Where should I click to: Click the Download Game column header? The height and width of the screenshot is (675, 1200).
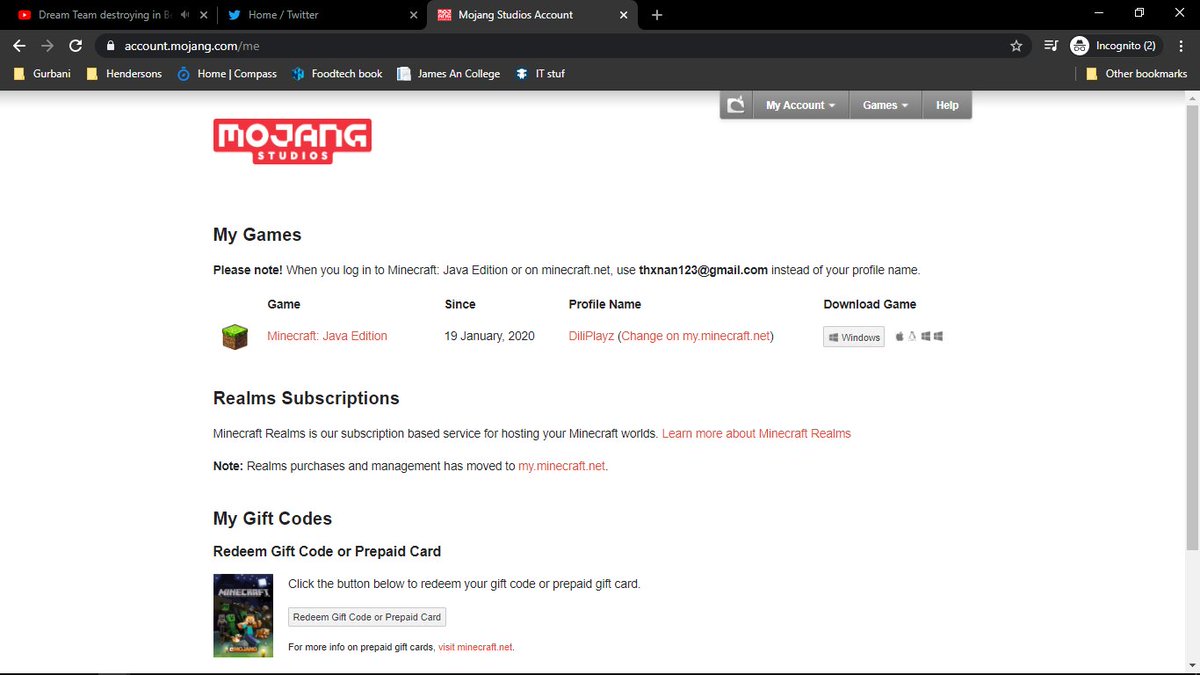pyautogui.click(x=869, y=304)
